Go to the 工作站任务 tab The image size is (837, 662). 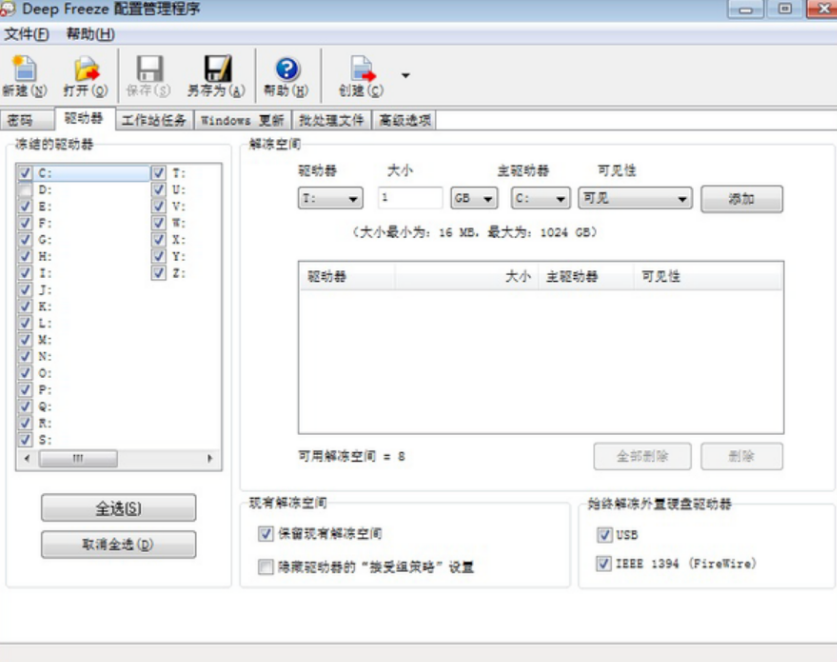(154, 120)
